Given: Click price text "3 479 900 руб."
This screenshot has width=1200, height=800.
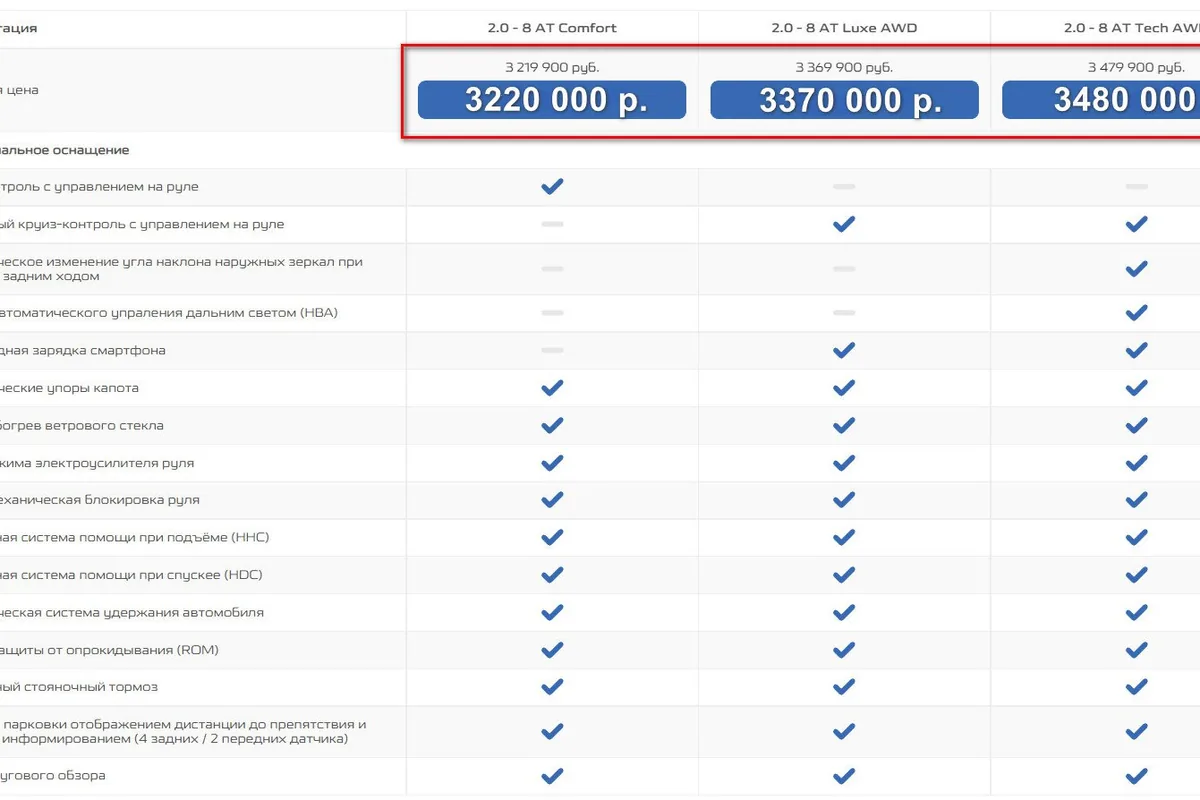Looking at the screenshot, I should coord(1136,67).
